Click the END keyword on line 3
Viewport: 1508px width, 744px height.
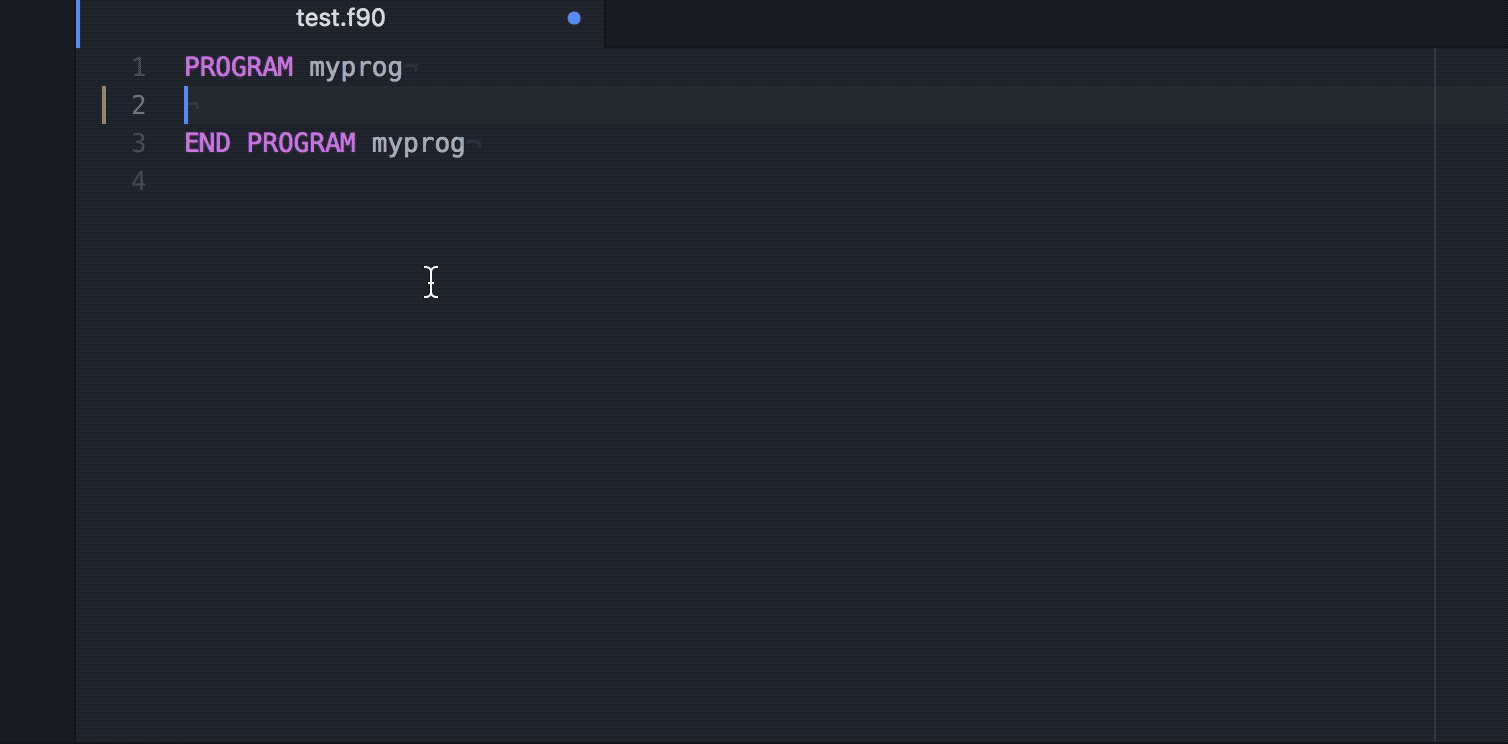(207, 143)
